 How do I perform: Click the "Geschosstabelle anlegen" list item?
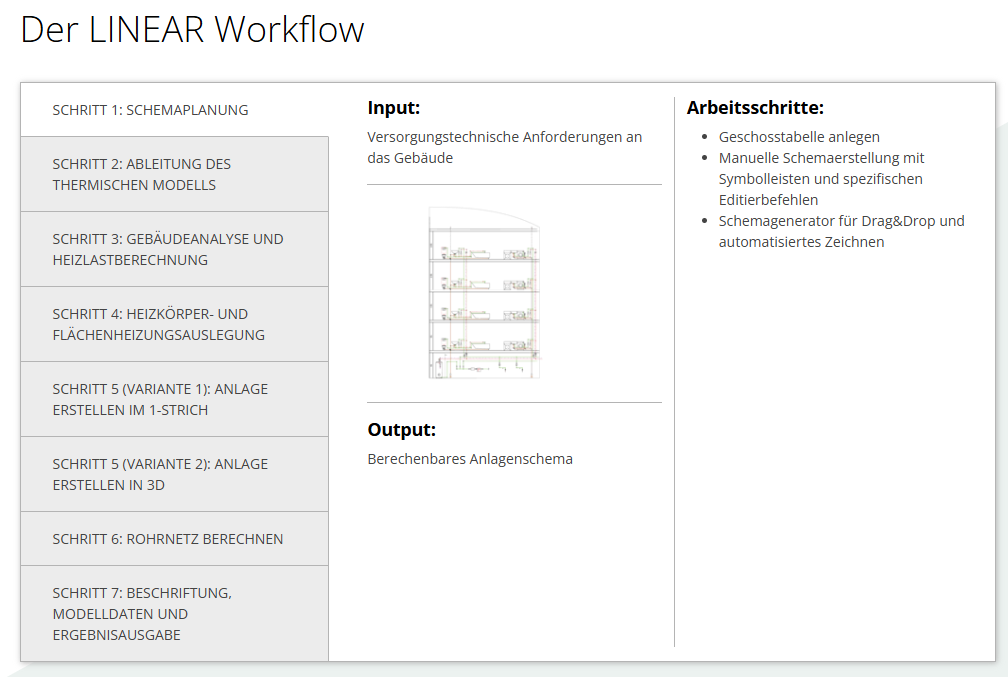pyautogui.click(x=799, y=137)
